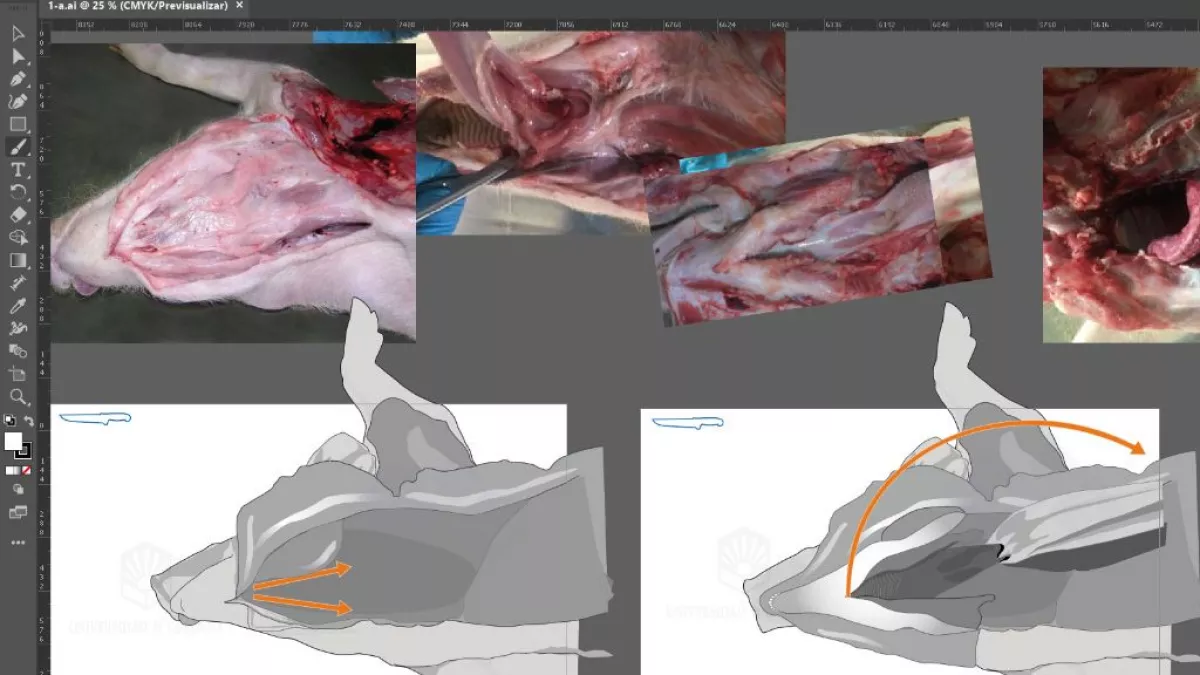Choose the Rotate tool
Image resolution: width=1200 pixels, height=675 pixels.
pyautogui.click(x=17, y=192)
